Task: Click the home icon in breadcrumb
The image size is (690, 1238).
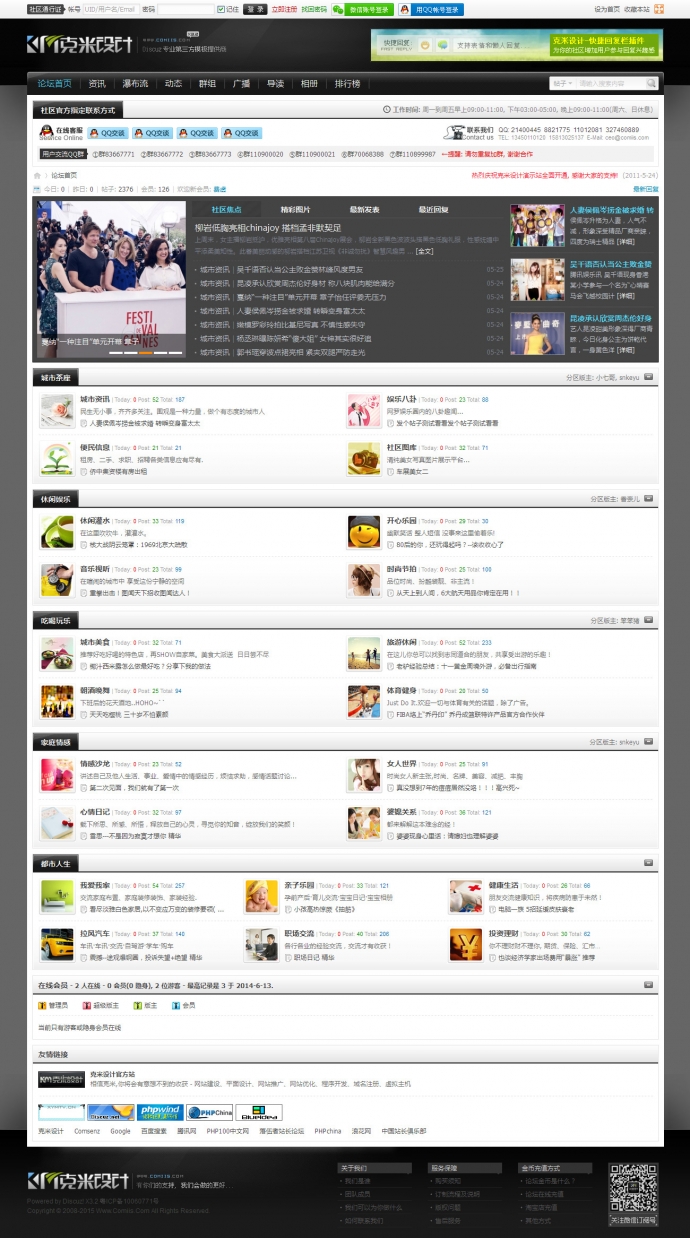Action: 39,175
